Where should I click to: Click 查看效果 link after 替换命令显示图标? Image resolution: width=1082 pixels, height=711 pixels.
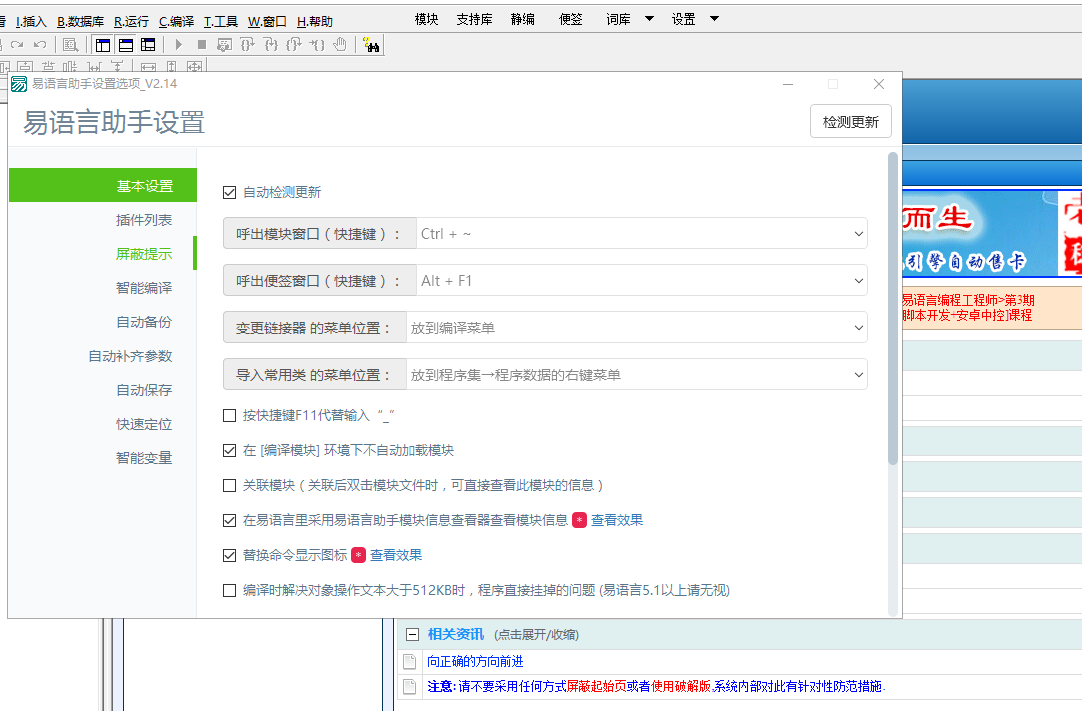point(396,555)
